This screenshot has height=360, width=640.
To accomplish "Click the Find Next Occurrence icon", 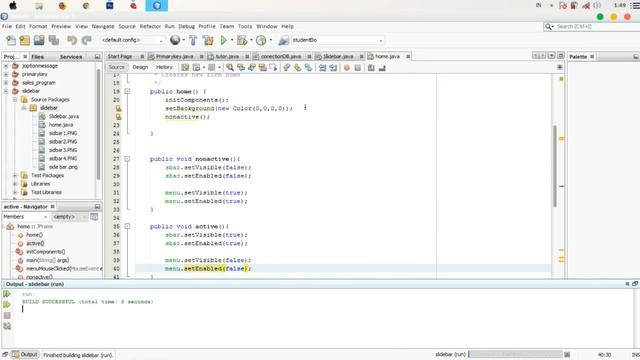I will pos(252,68).
